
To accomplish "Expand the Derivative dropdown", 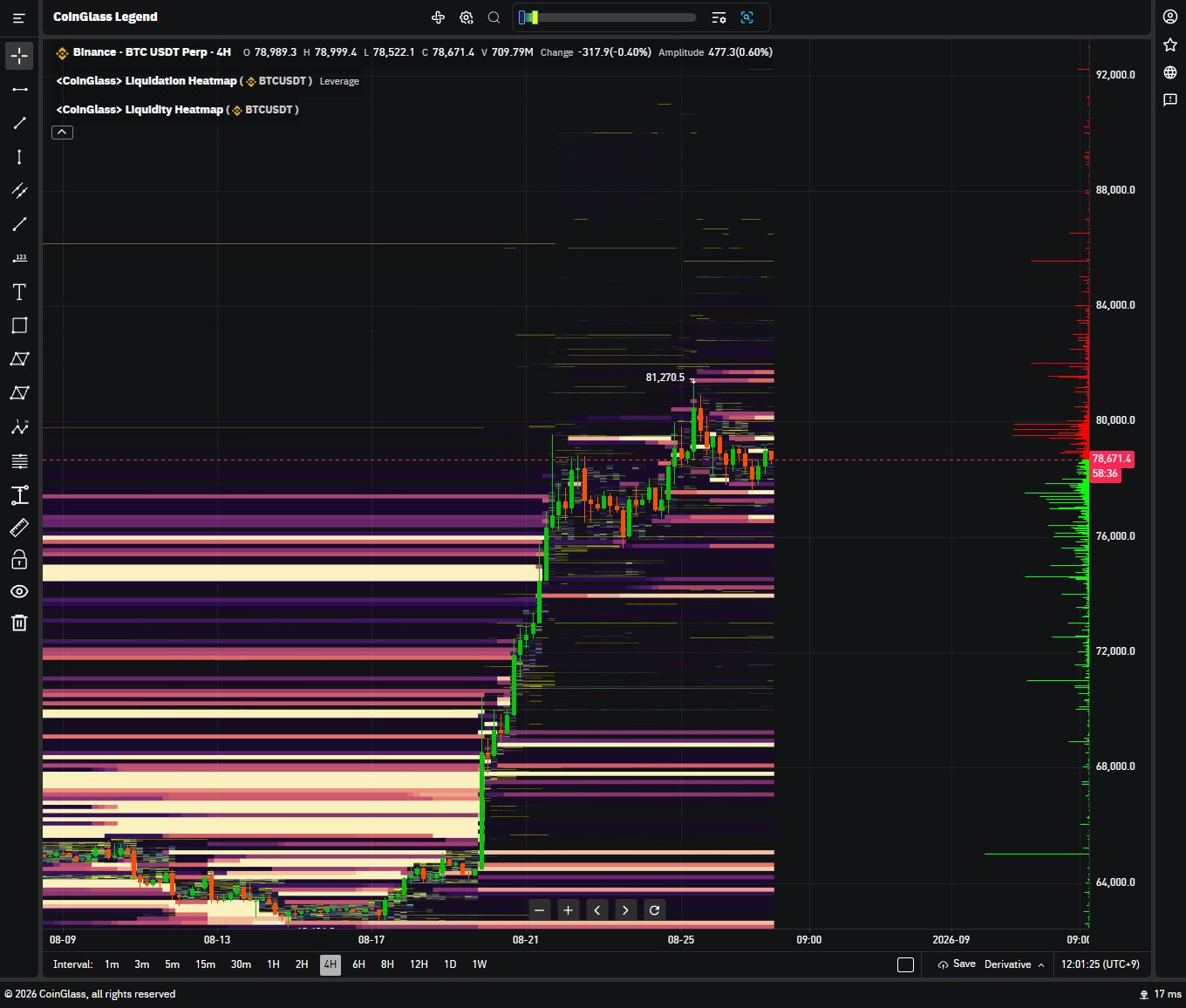I will [1014, 964].
